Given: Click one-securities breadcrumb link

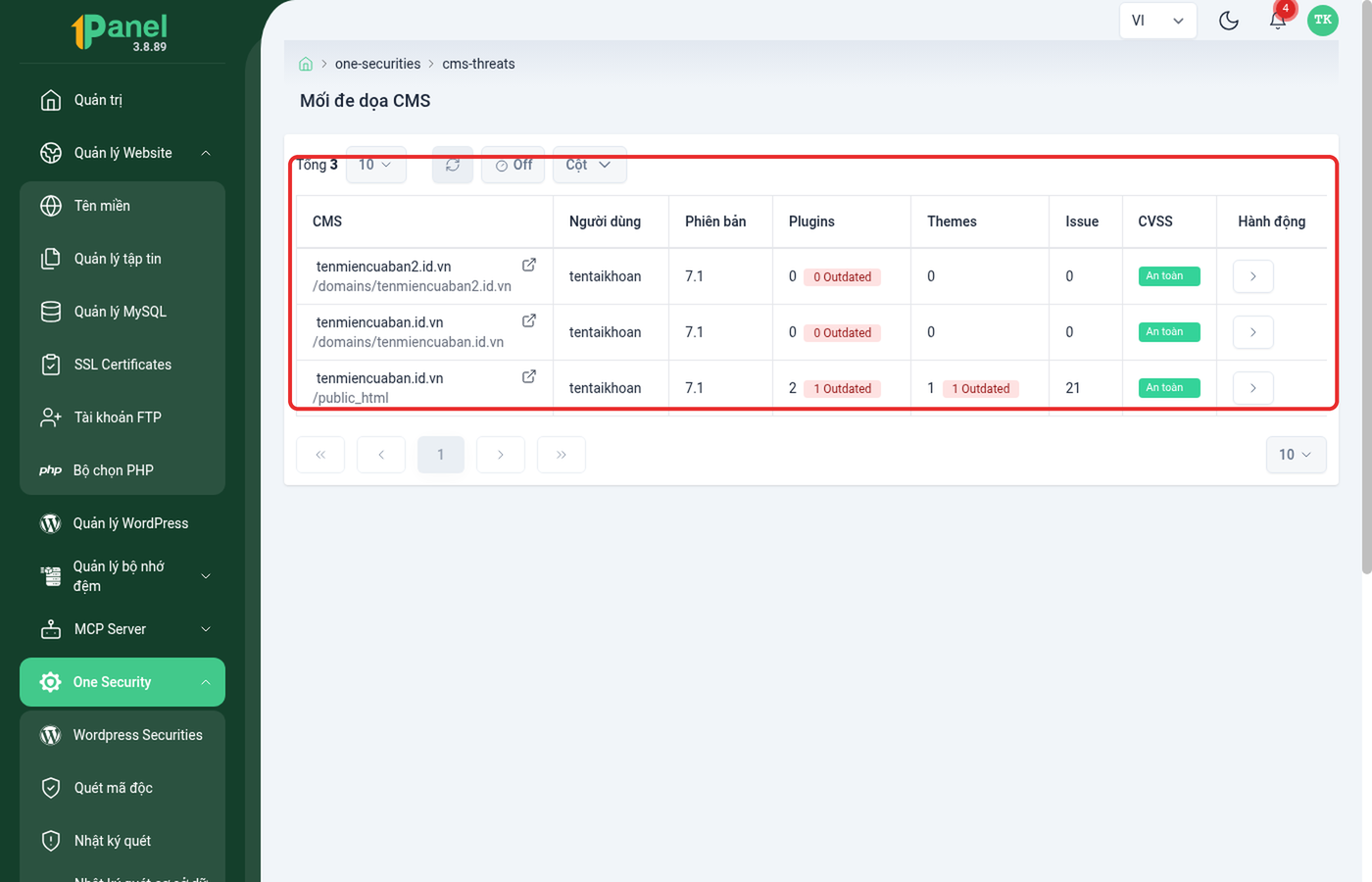Looking at the screenshot, I should coord(377,64).
